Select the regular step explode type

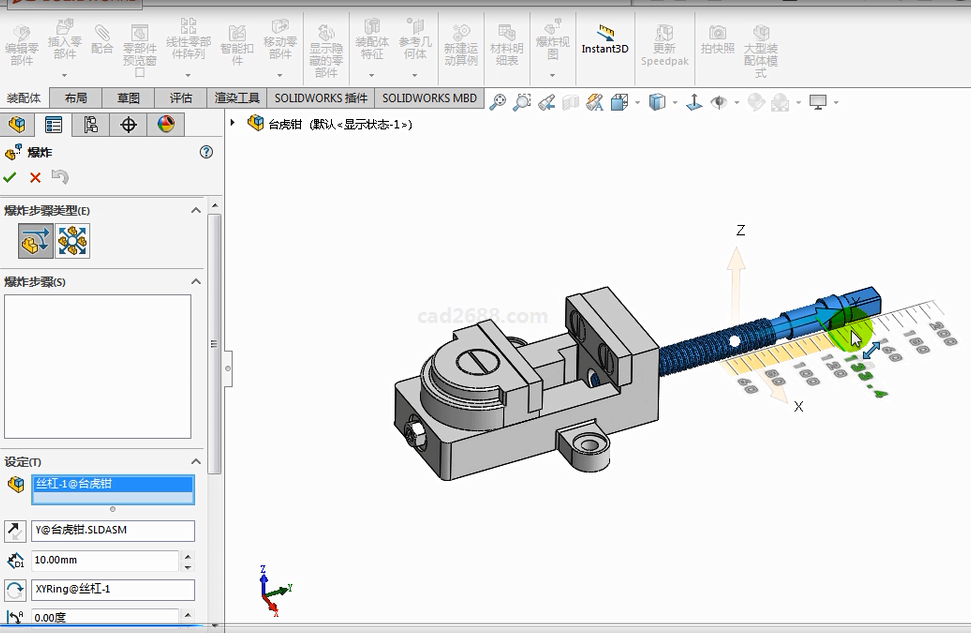coord(35,241)
